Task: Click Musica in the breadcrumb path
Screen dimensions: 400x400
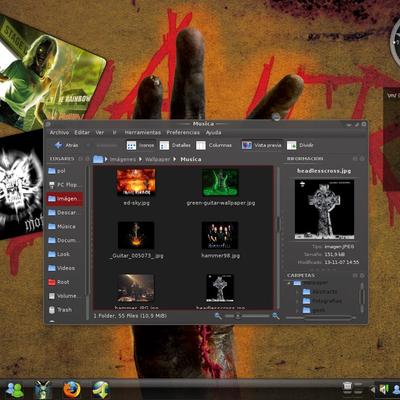Action: pos(191,159)
